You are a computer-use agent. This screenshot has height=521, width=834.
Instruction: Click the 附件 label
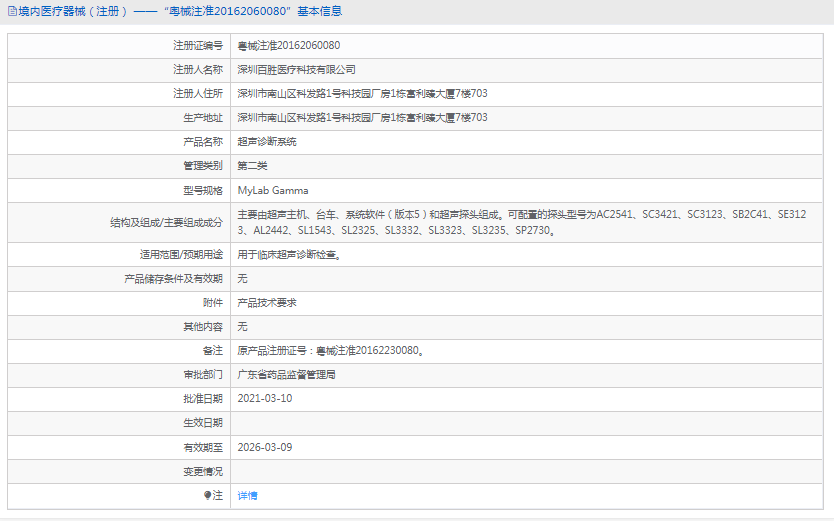pyautogui.click(x=213, y=302)
